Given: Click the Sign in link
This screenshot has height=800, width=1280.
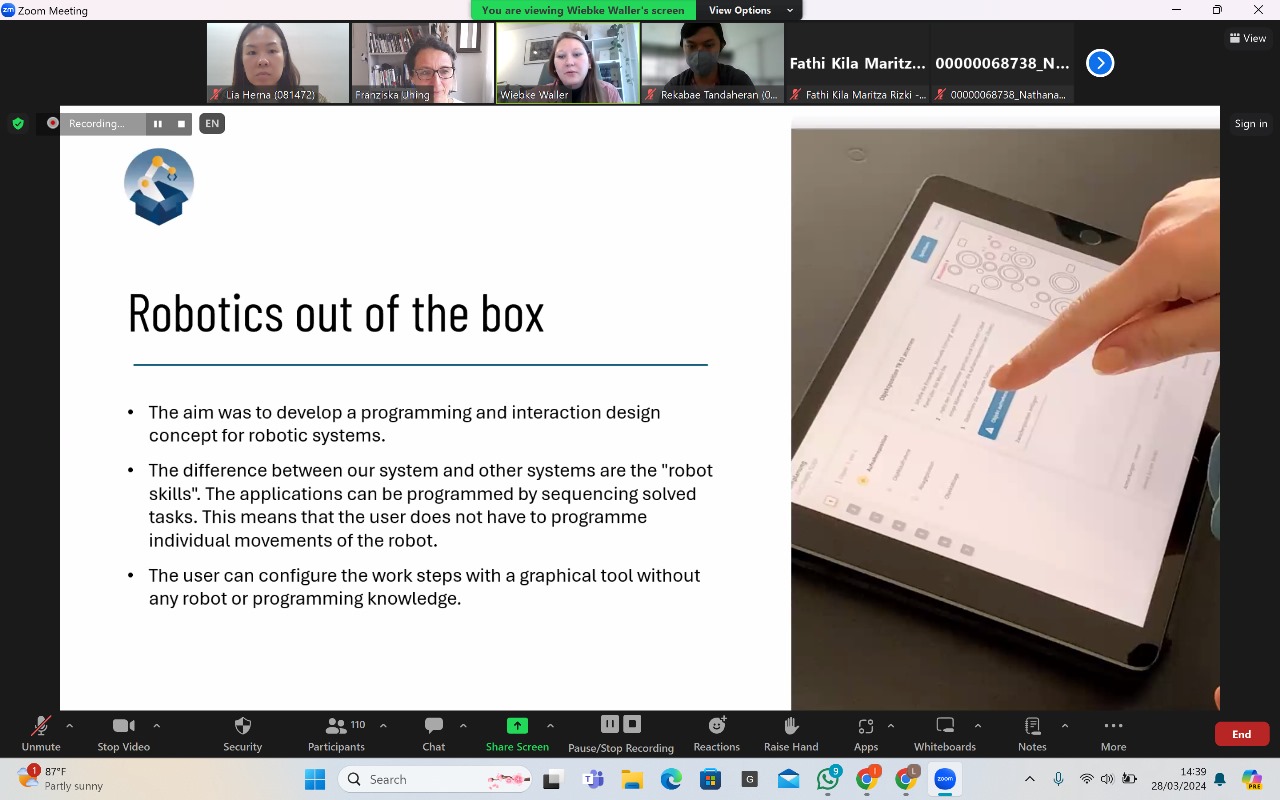Looking at the screenshot, I should pos(1251,124).
